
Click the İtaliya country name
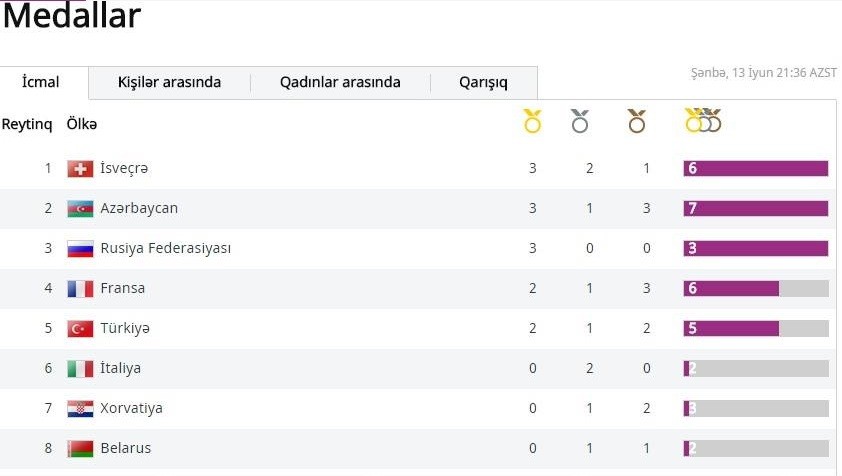click(x=120, y=368)
